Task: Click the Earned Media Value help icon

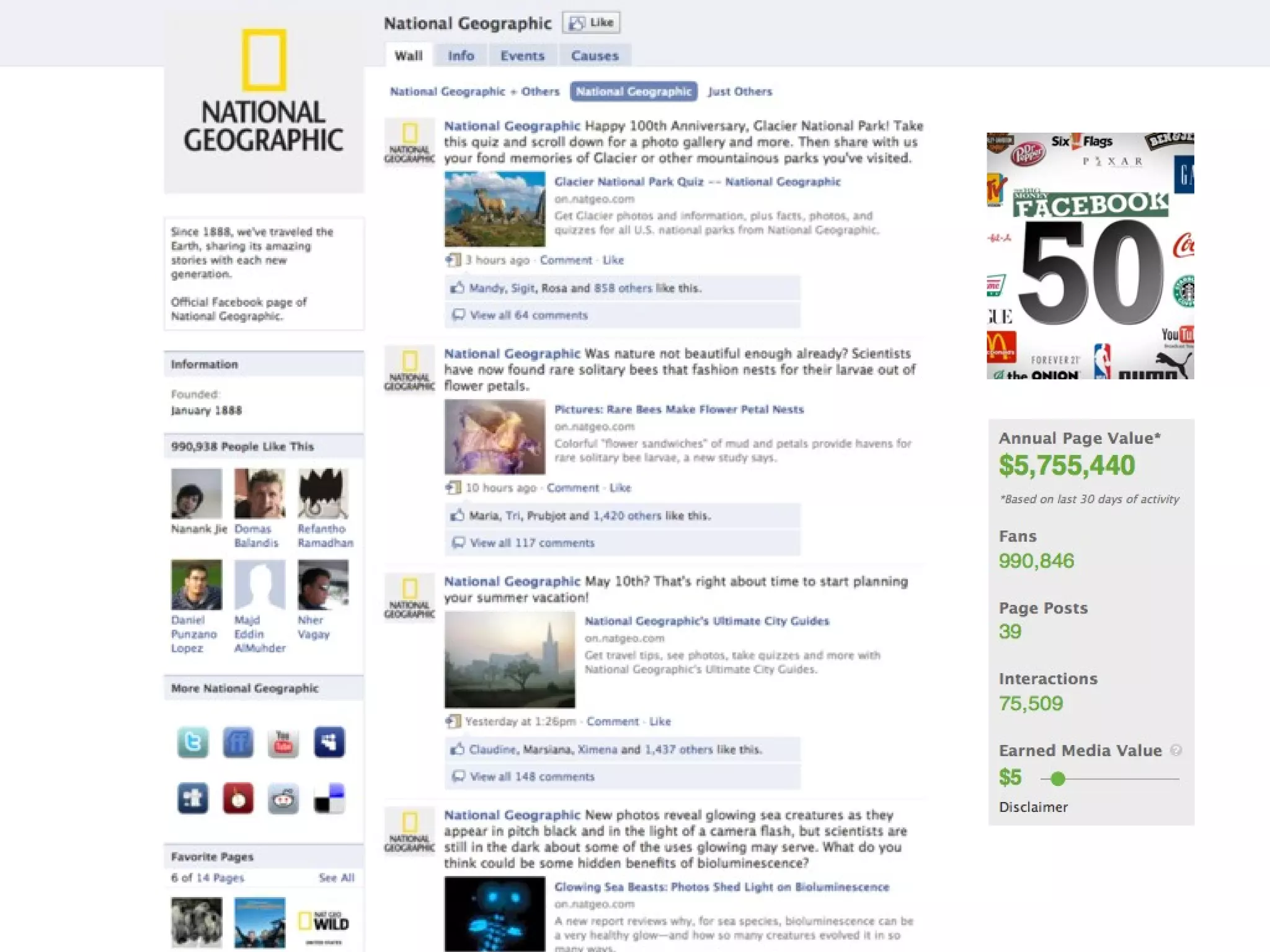Action: coord(1176,751)
